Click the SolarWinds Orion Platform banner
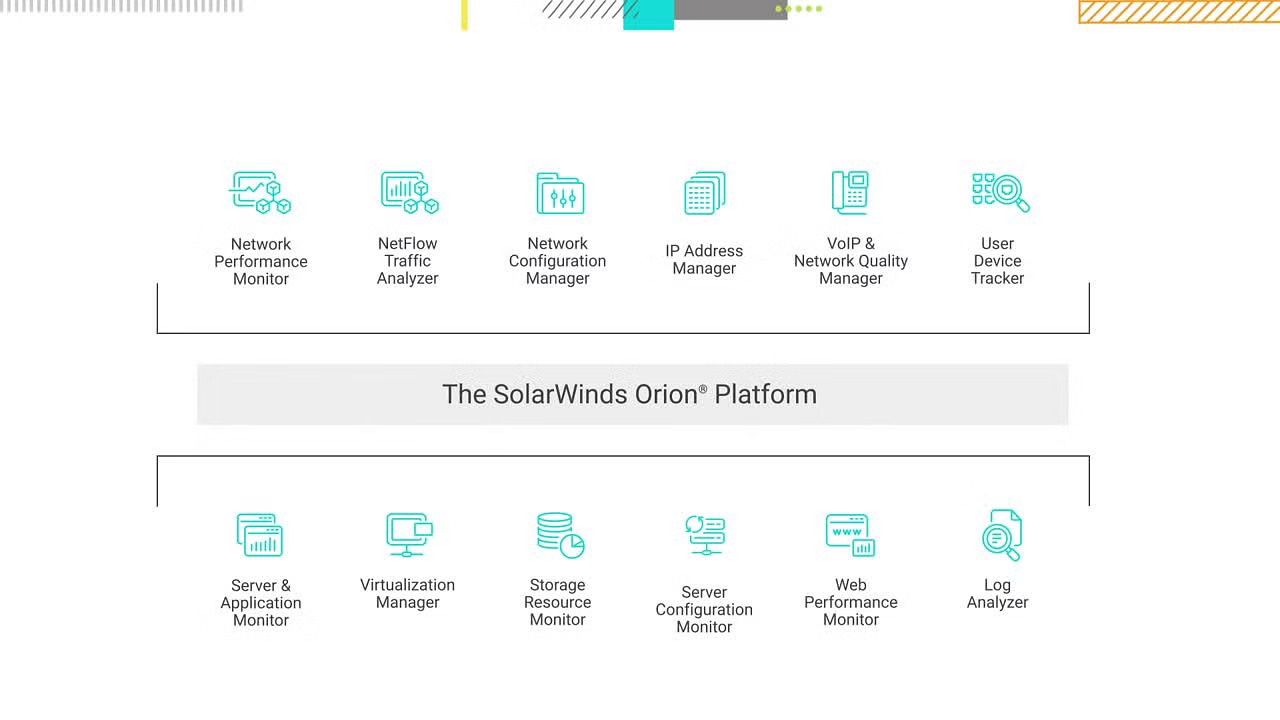Screen dimensions: 1280x720 (632, 394)
